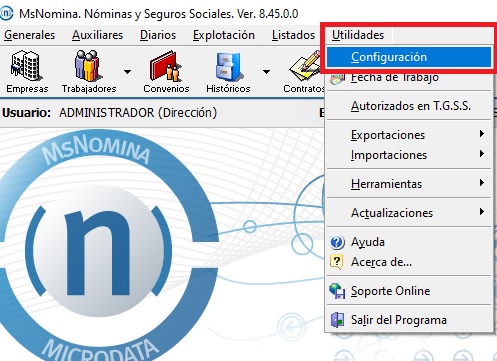Click the Soporte Online globe icon
The width and height of the screenshot is (497, 361).
coord(337,291)
